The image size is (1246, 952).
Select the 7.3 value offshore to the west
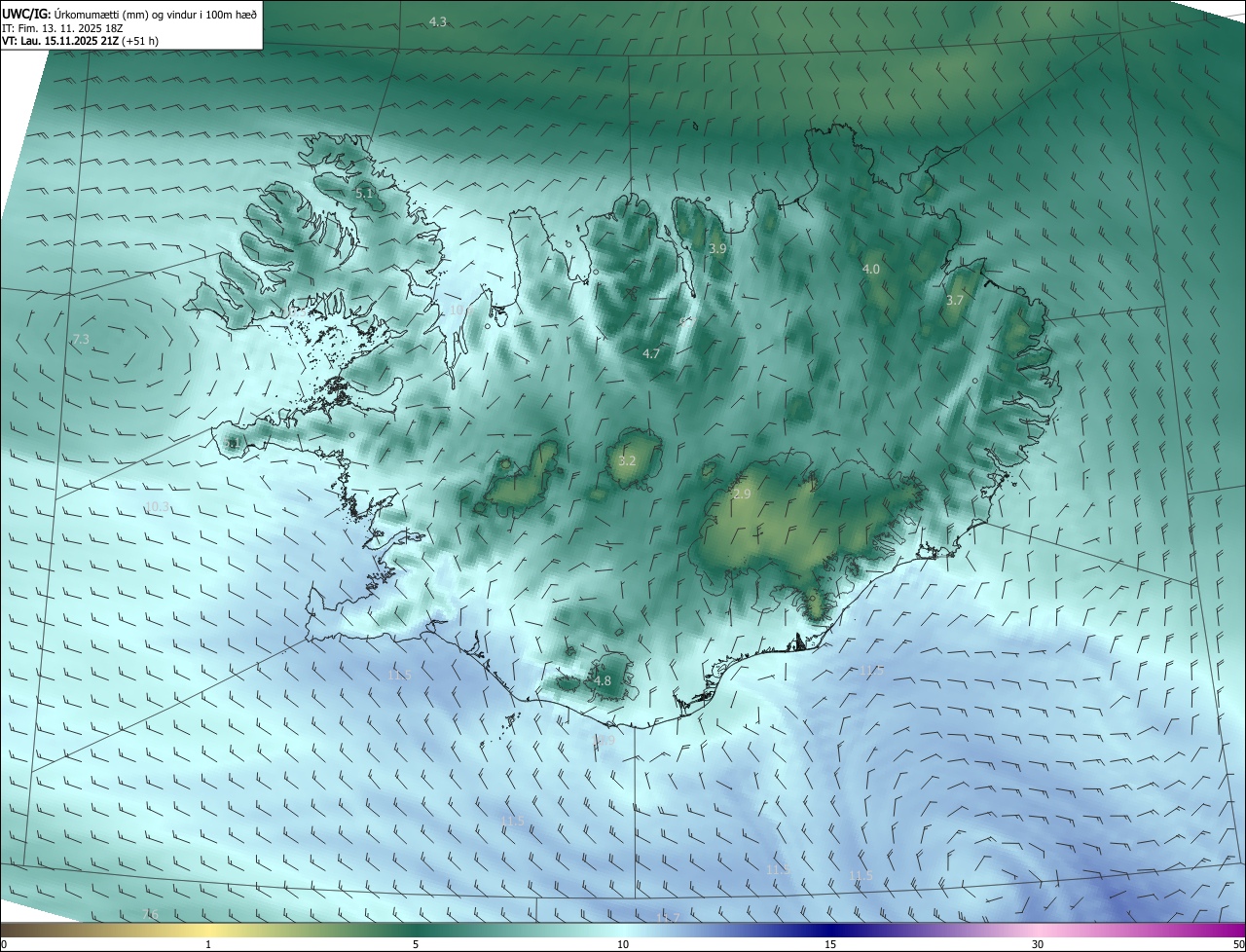tap(81, 339)
